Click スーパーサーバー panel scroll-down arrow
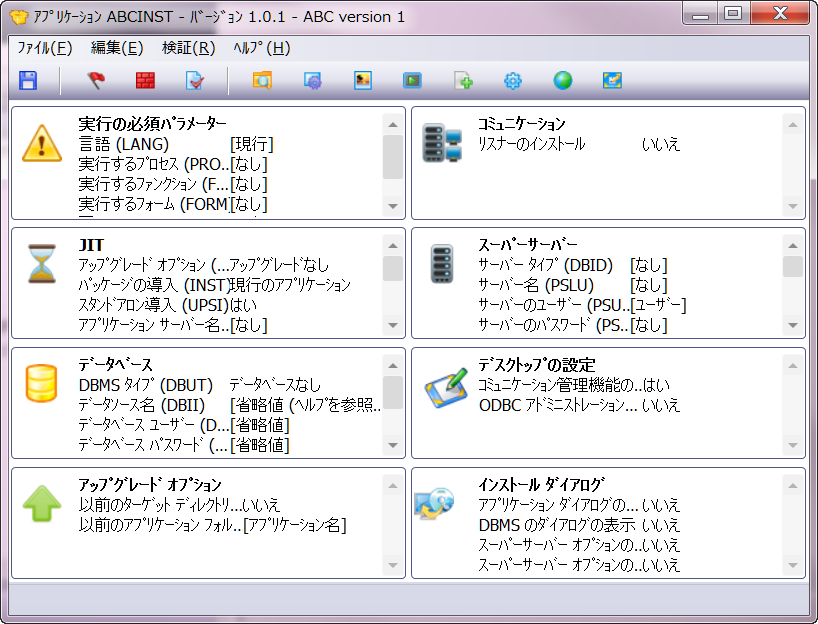The width and height of the screenshot is (818, 624). 793,326
